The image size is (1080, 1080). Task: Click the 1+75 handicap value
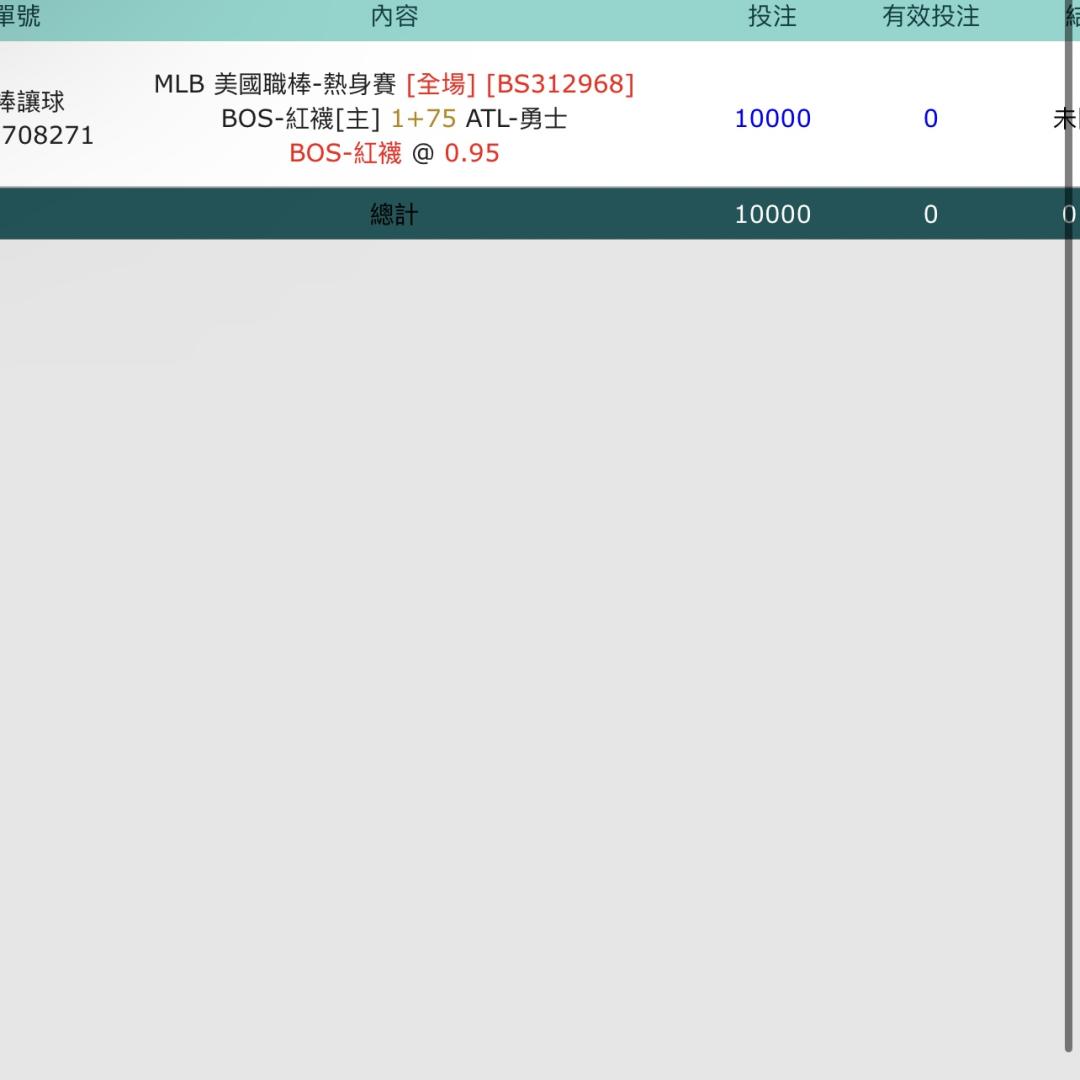pyautogui.click(x=423, y=118)
